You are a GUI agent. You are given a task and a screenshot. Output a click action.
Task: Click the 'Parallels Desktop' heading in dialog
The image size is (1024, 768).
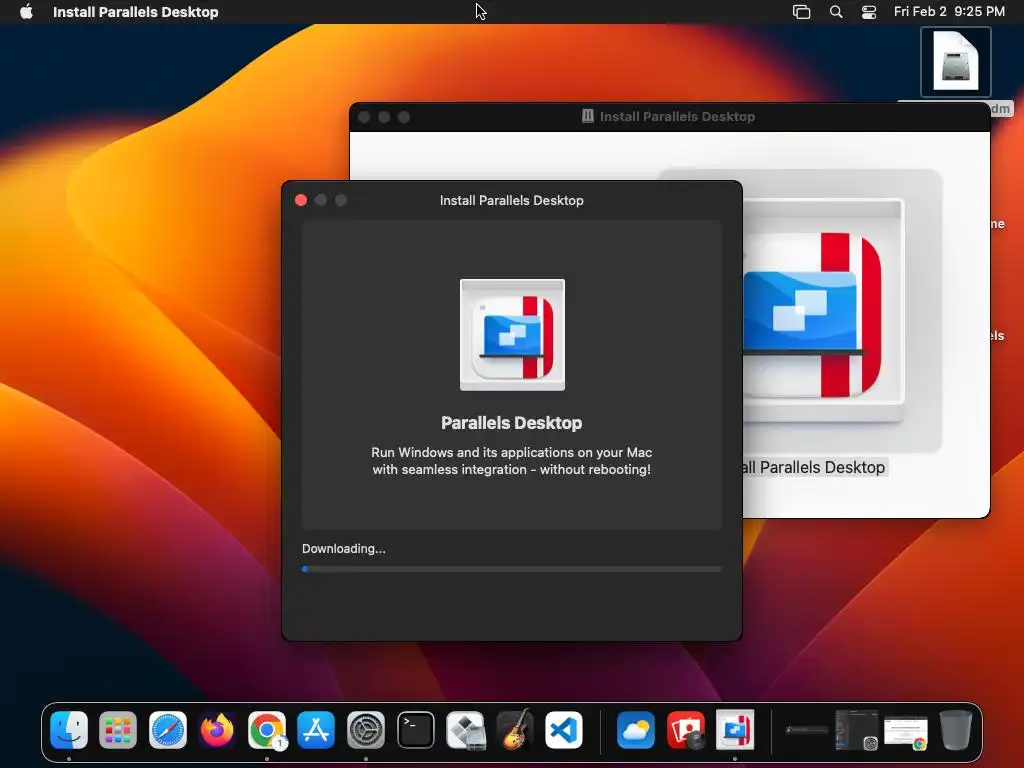click(x=511, y=423)
